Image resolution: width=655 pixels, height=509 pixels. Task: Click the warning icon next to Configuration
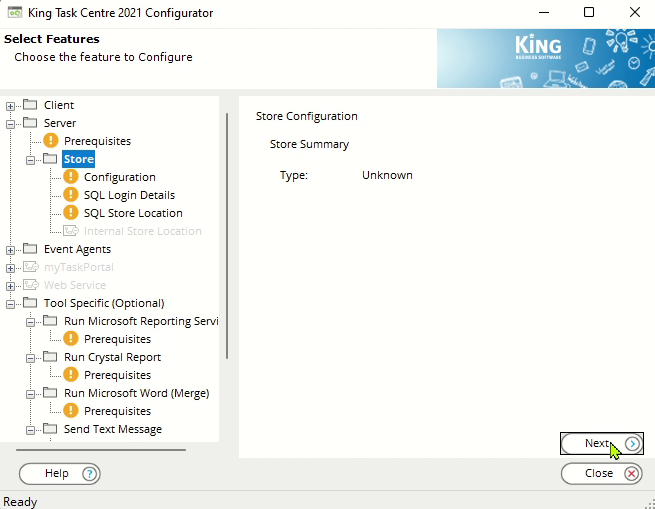click(x=71, y=177)
